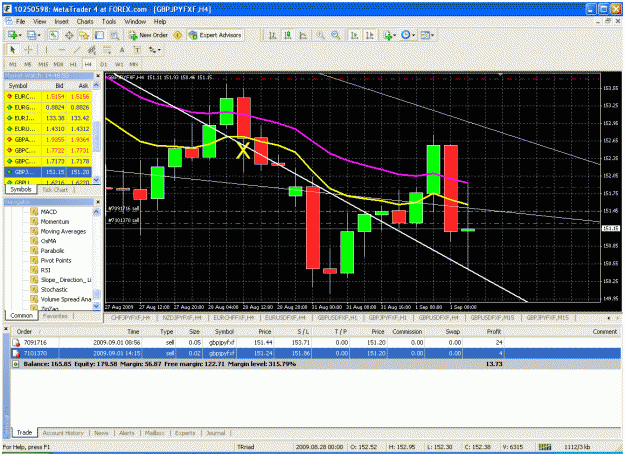Select the Cursor arrow tool
The height and width of the screenshot is (454, 625).
tap(13, 50)
